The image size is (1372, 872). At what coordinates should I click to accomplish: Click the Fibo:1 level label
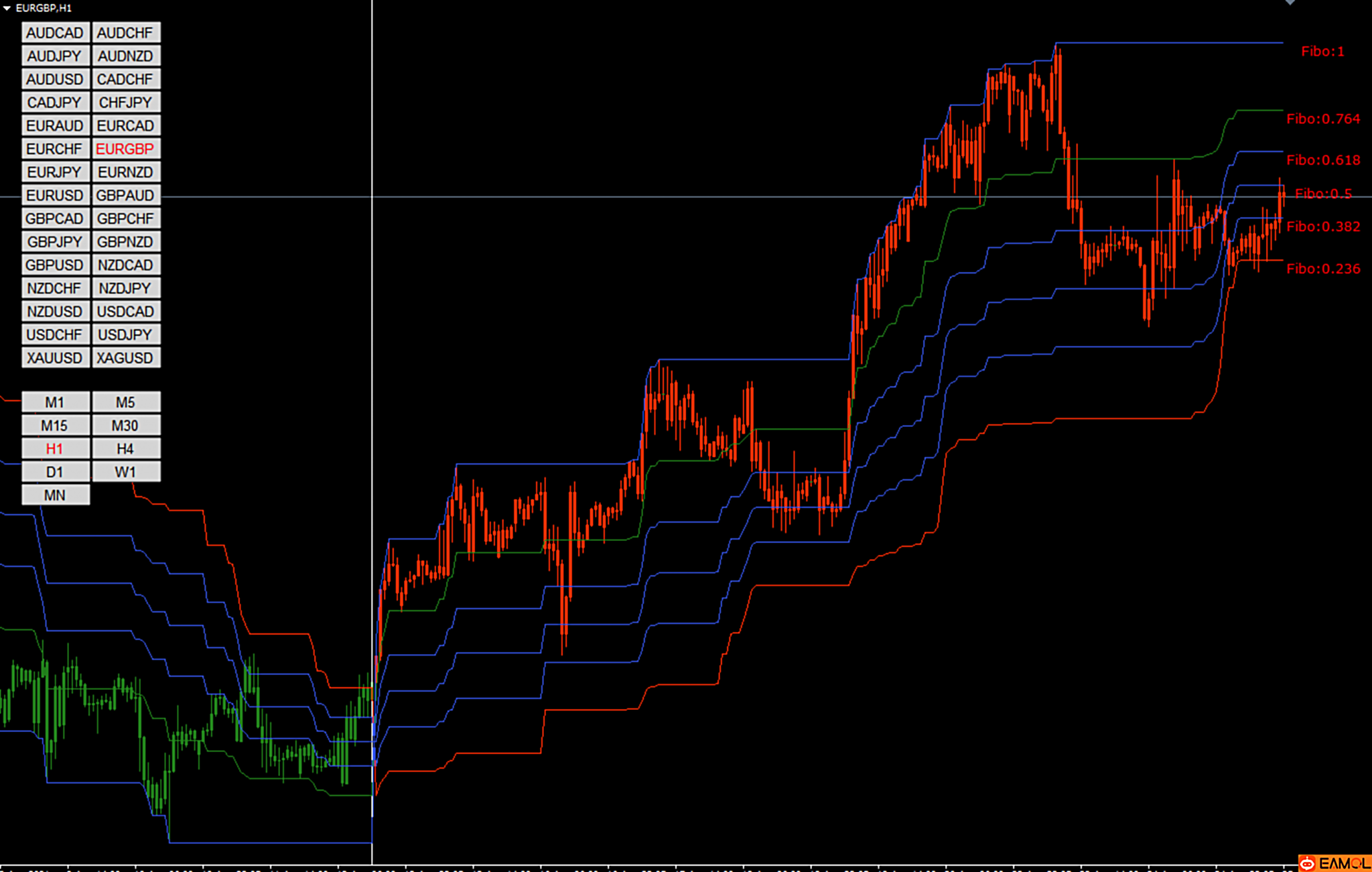click(1322, 52)
